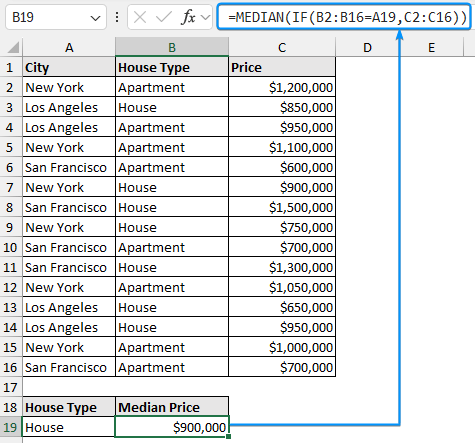Image resolution: width=475 pixels, height=443 pixels.
Task: Click the Select All triangle corner
Action: coord(13,47)
